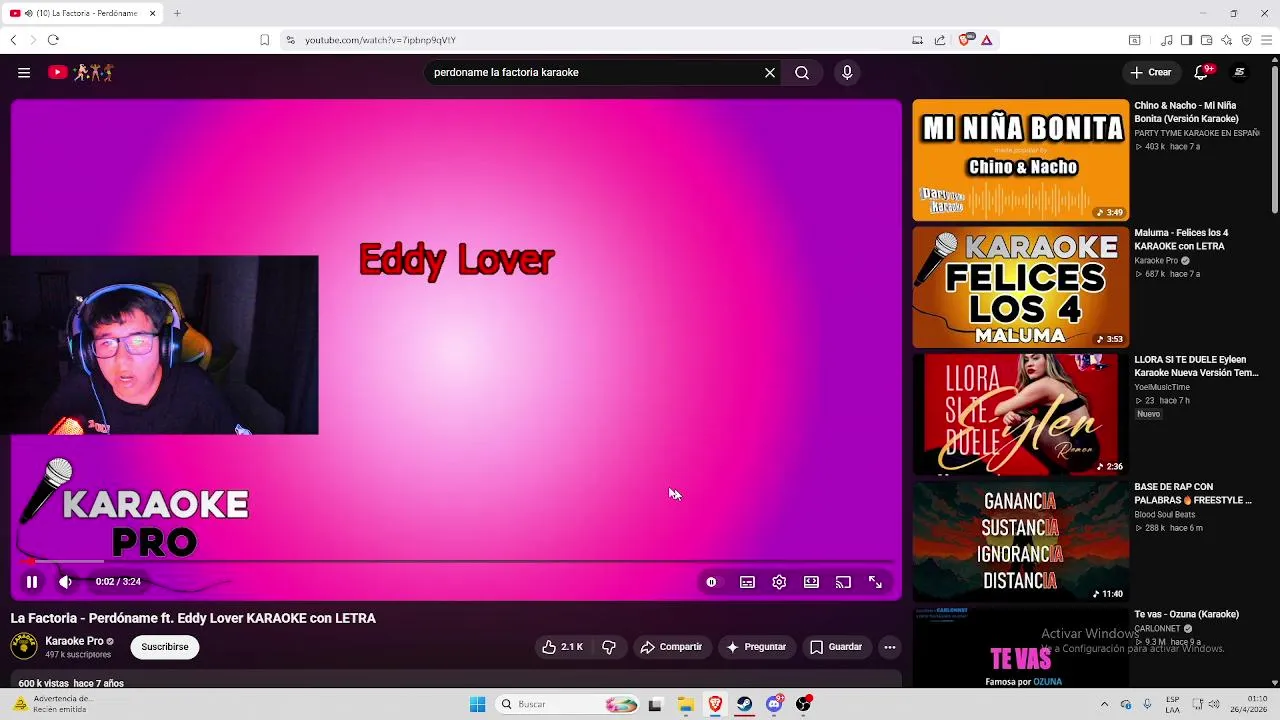Close the La Factoria tab
This screenshot has height=720, width=1280.
click(x=153, y=13)
